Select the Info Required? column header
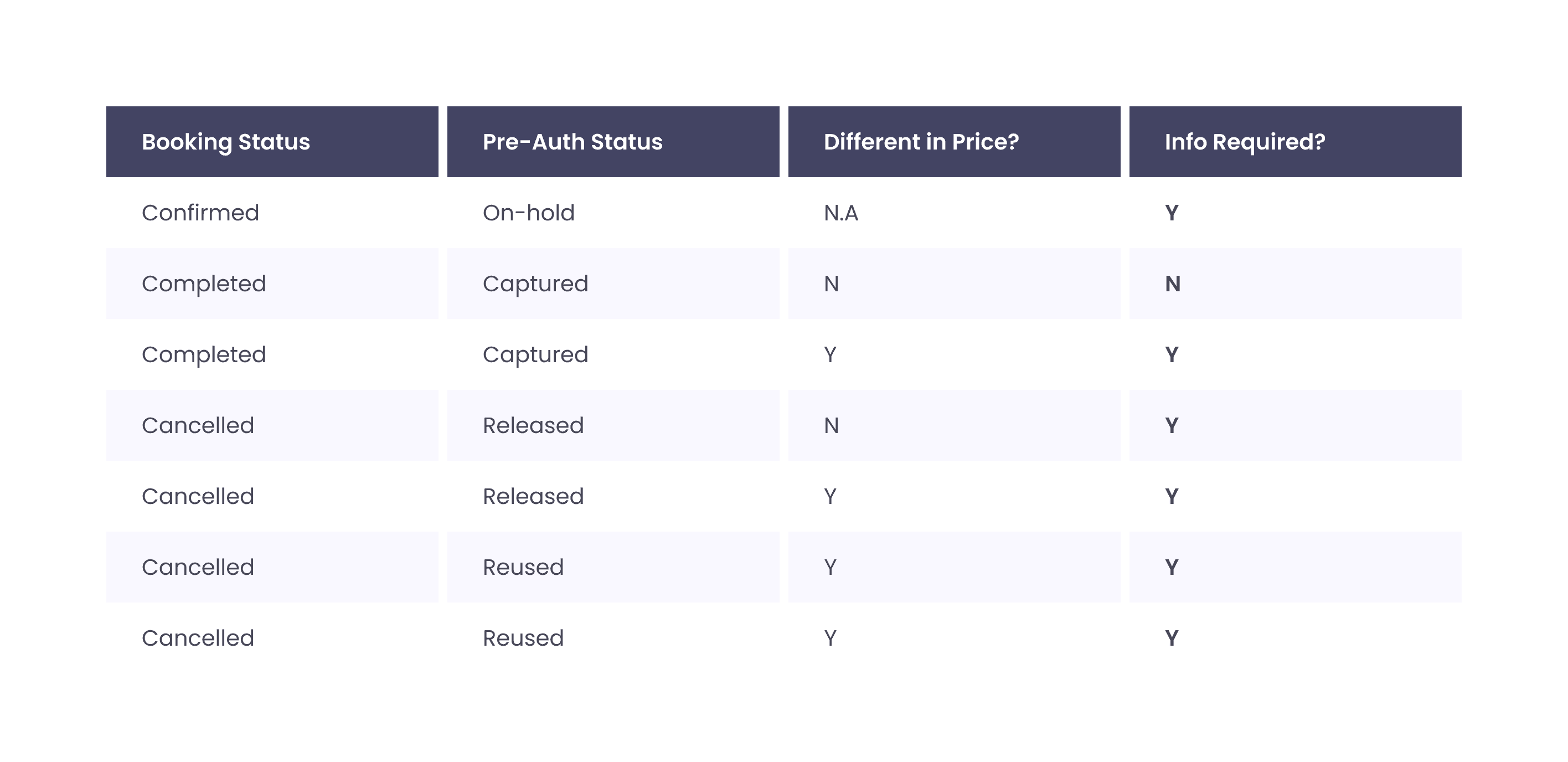This screenshot has height=762, width=1568. (1244, 142)
